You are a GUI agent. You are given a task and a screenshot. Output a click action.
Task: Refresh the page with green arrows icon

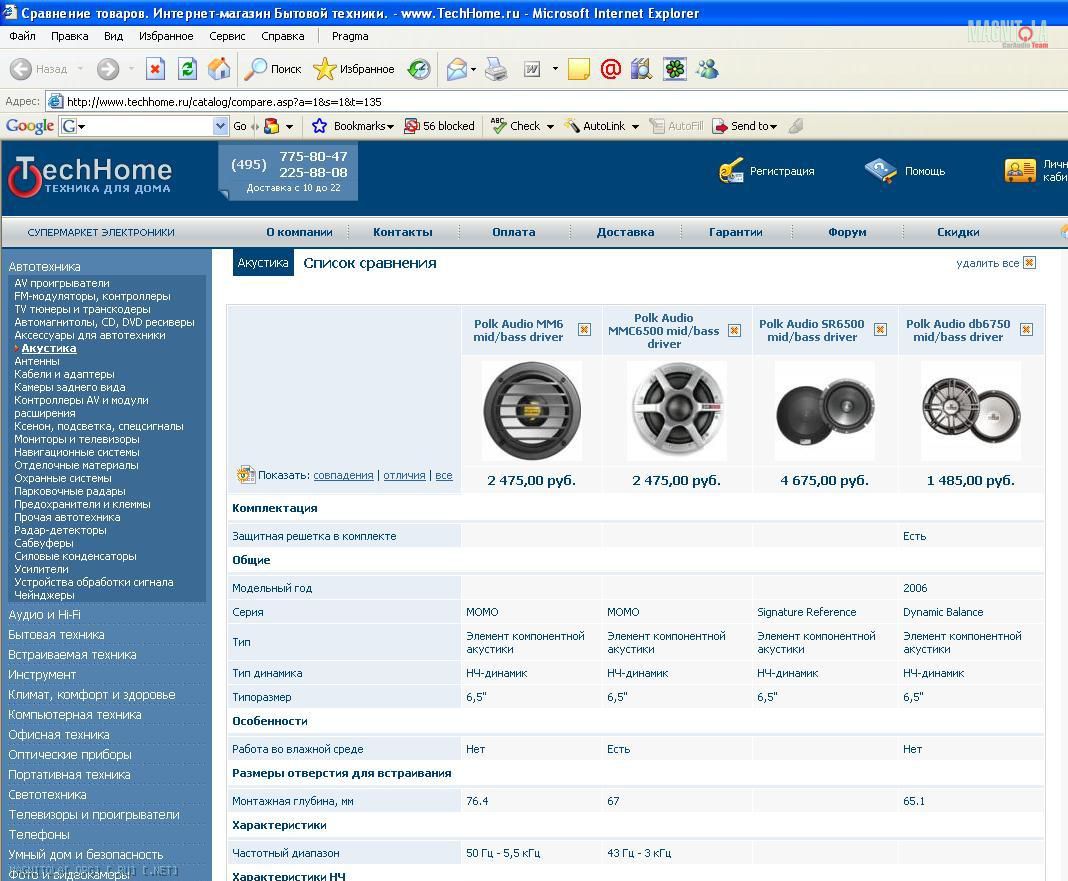pos(187,69)
